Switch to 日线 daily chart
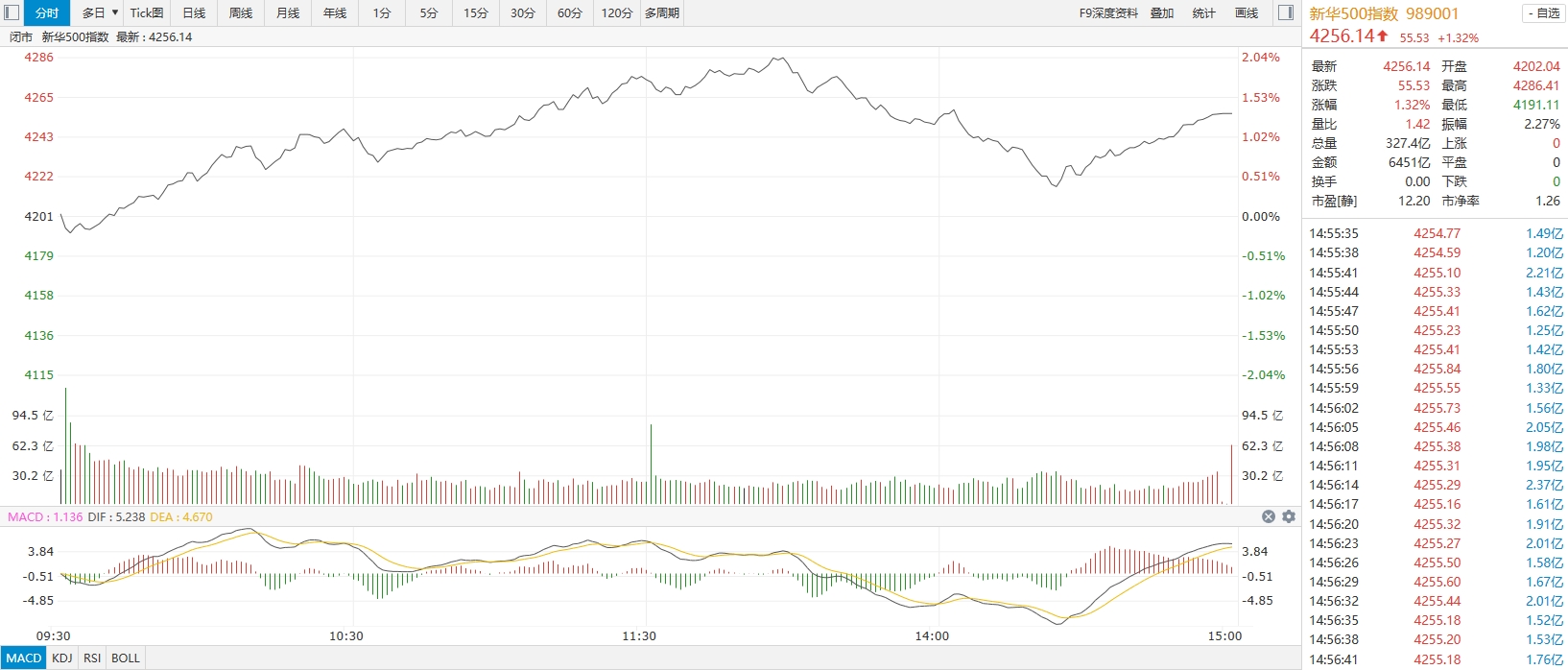This screenshot has width=1568, height=670. [194, 12]
